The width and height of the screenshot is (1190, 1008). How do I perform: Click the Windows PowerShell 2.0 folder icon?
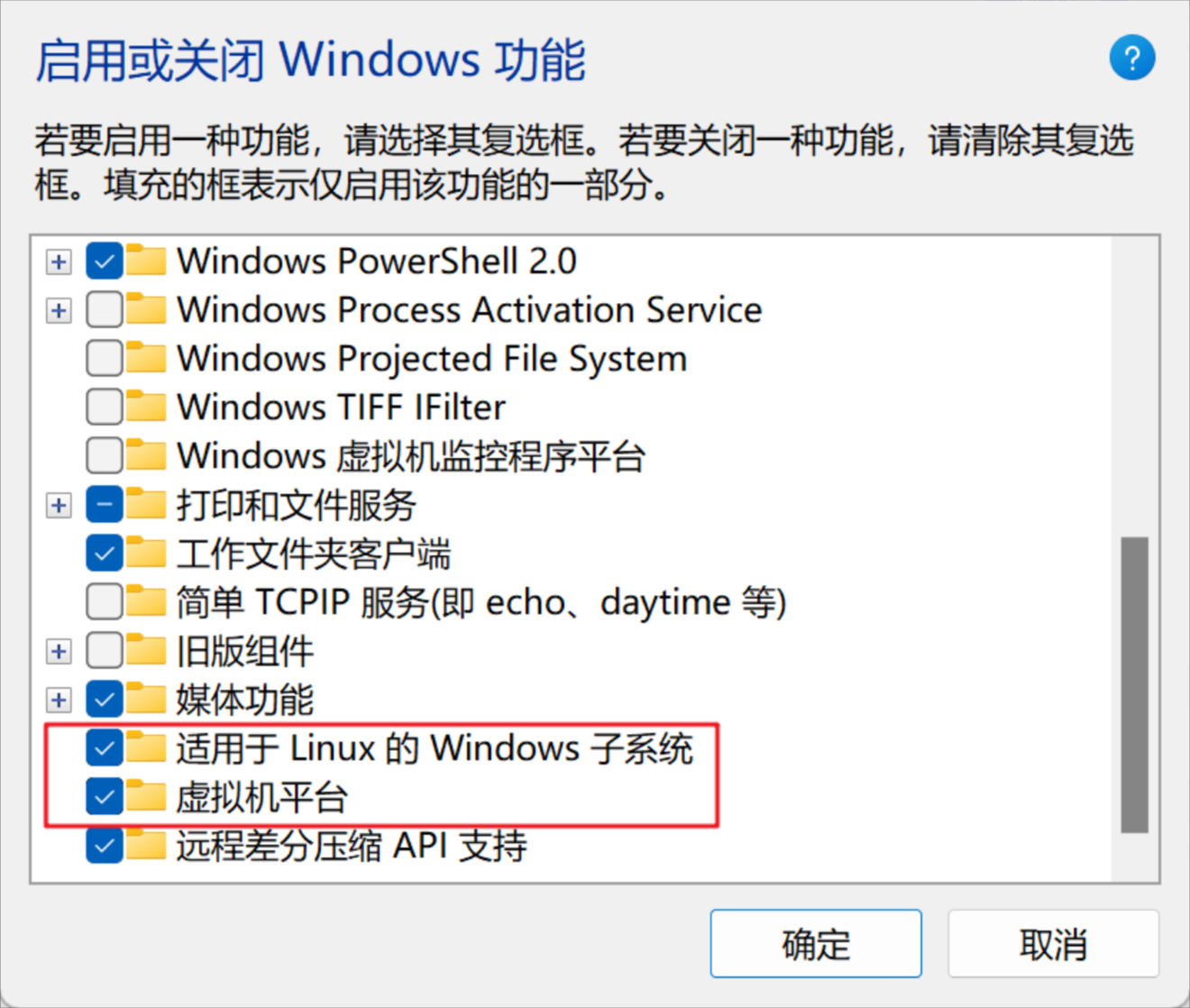click(146, 261)
